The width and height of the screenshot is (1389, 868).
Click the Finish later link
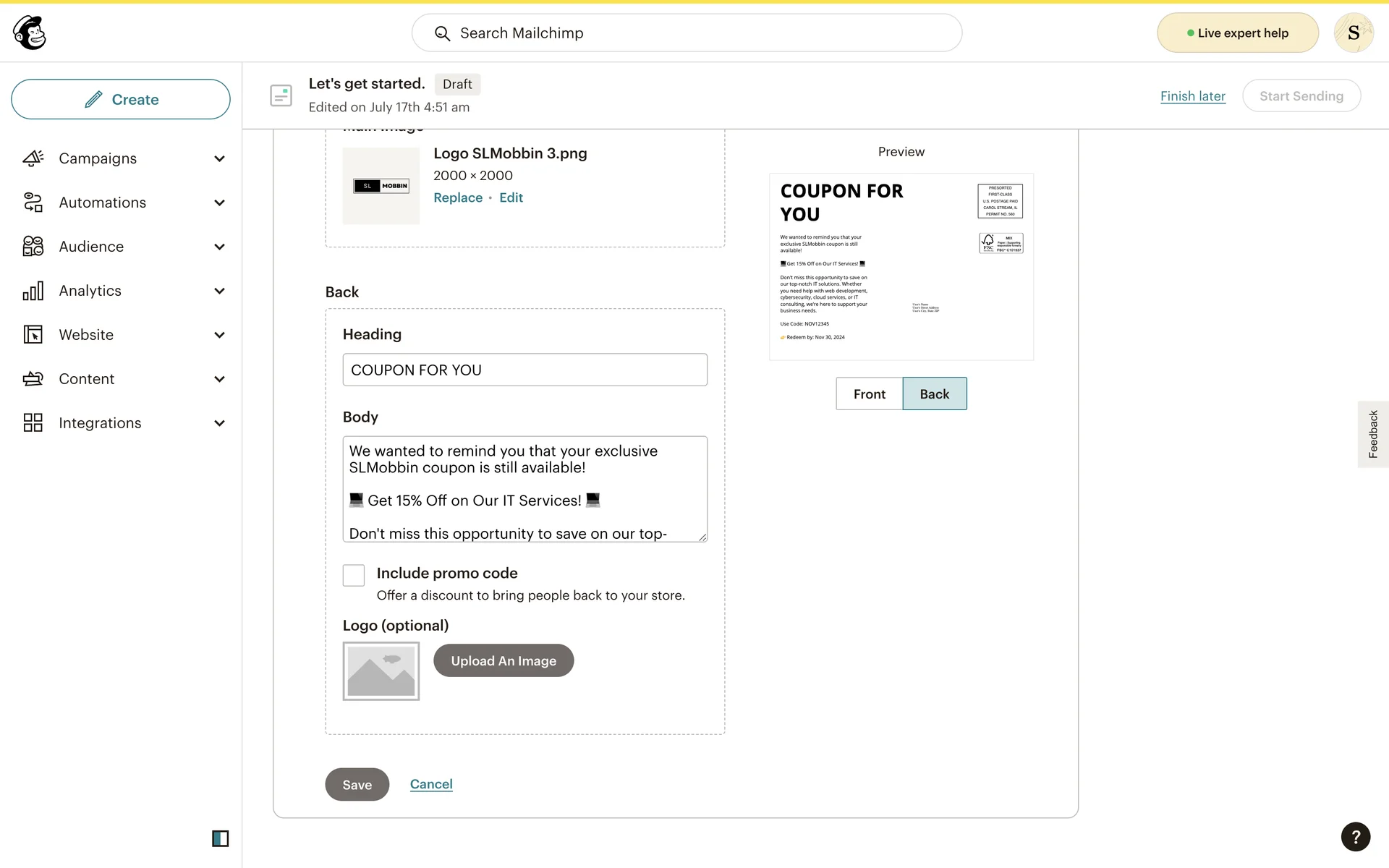tap(1192, 96)
